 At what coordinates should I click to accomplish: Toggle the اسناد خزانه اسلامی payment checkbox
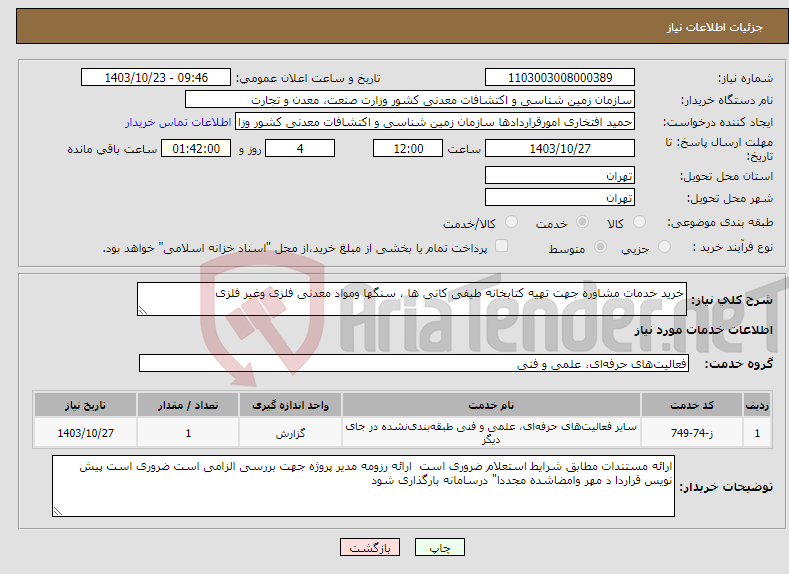[x=502, y=245]
